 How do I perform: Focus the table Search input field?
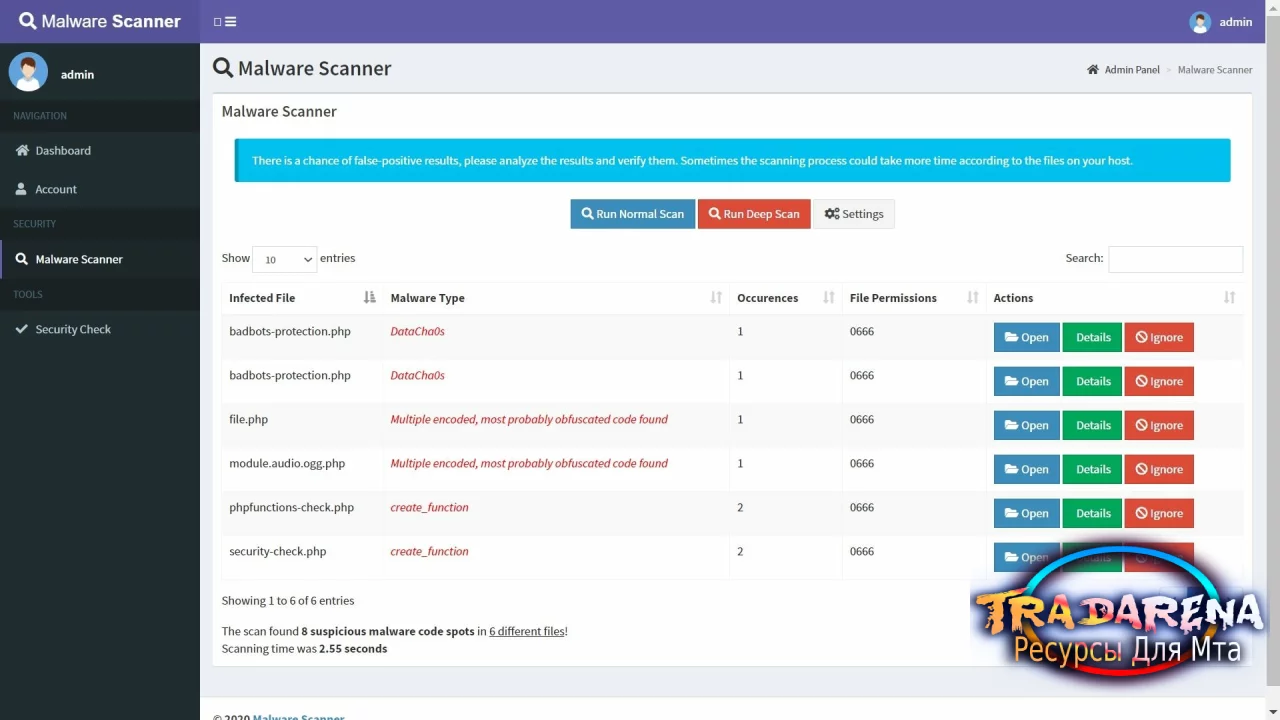coord(1175,259)
